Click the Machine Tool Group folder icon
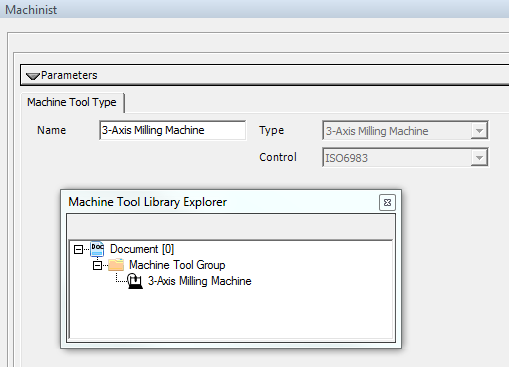The width and height of the screenshot is (509, 367). click(116, 265)
